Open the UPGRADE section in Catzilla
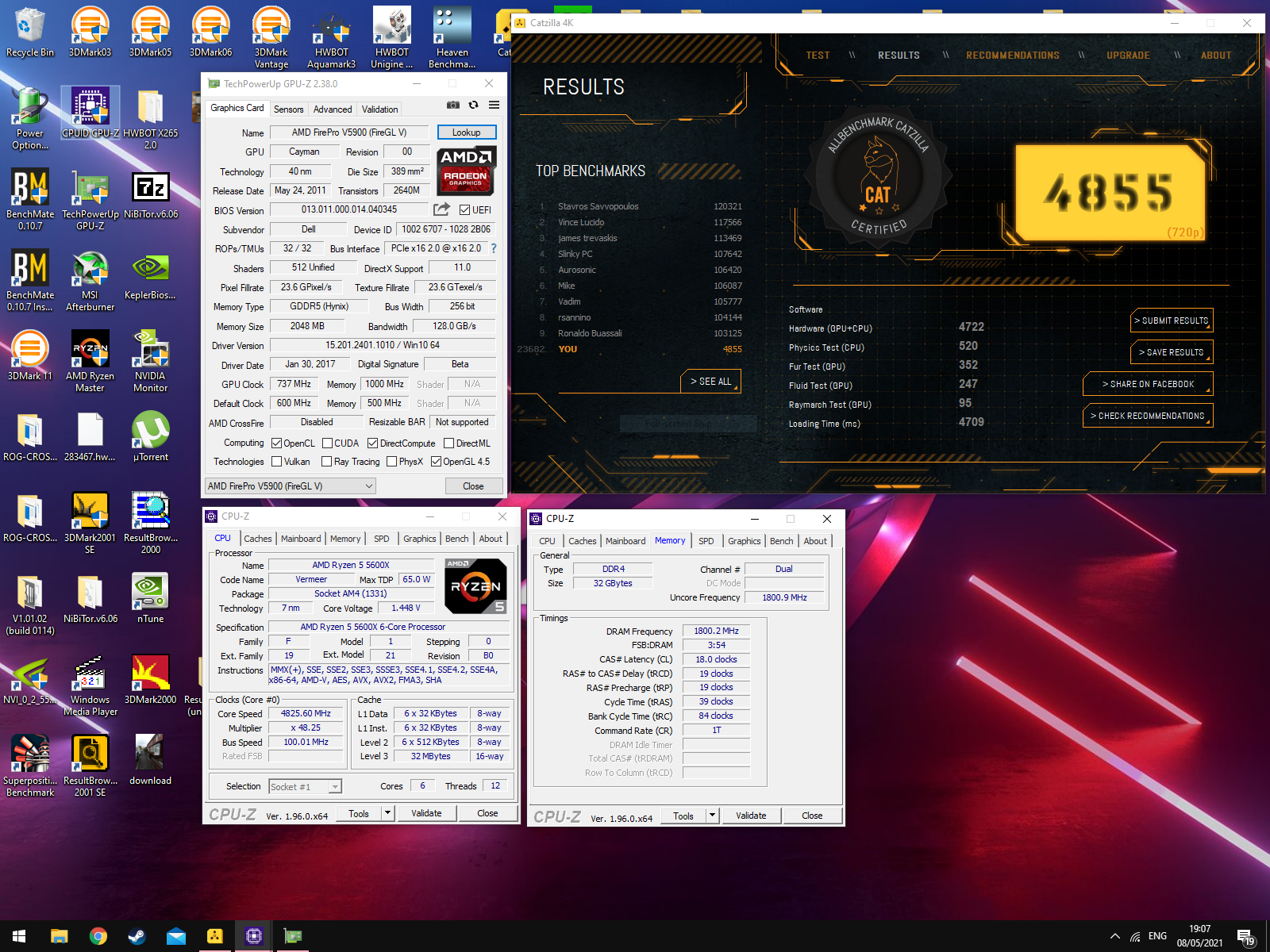This screenshot has width=1270, height=952. (x=1128, y=56)
